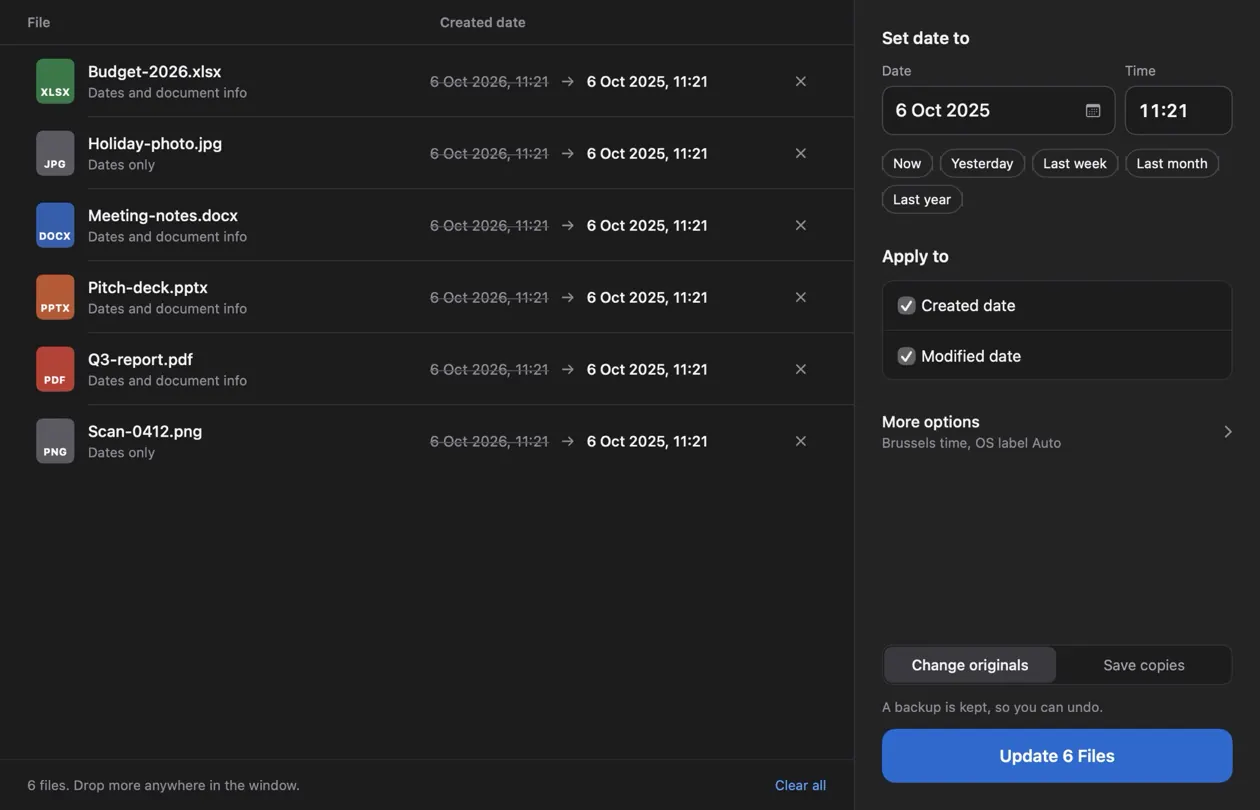Viewport: 1260px width, 810px height.
Task: Click Update 6 Files button
Action: (x=1057, y=756)
